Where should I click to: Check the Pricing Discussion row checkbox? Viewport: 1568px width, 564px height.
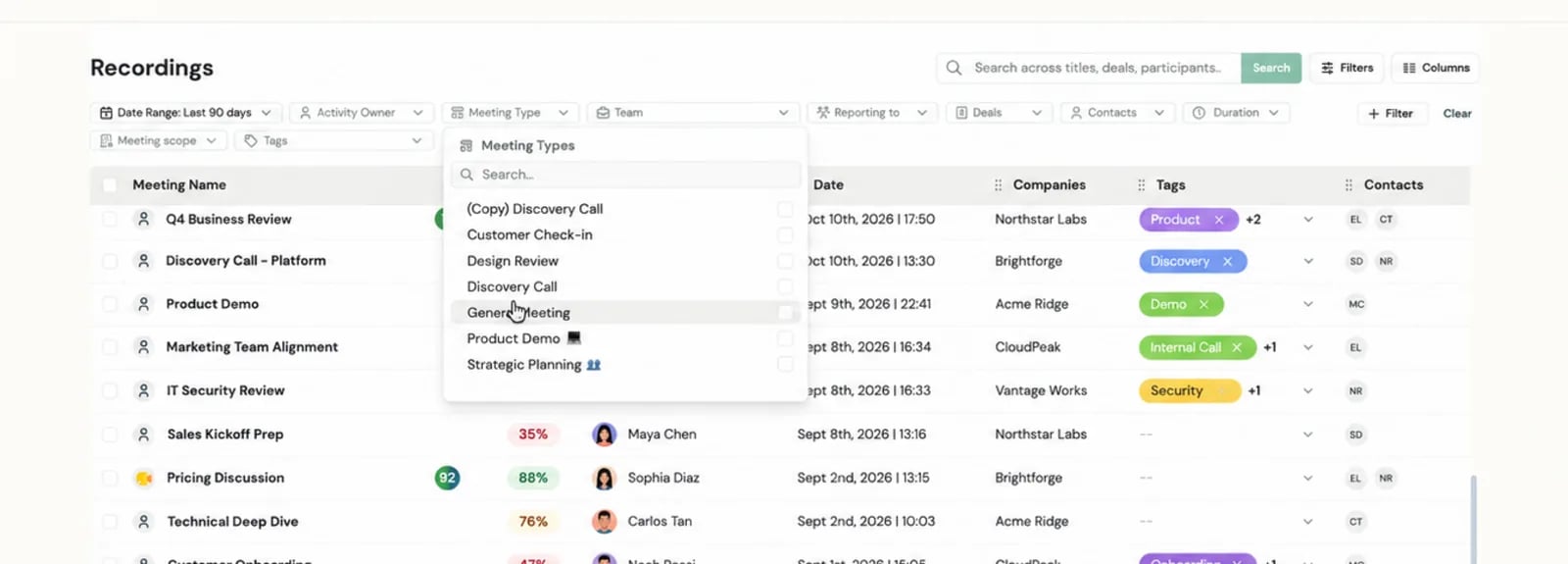110,478
